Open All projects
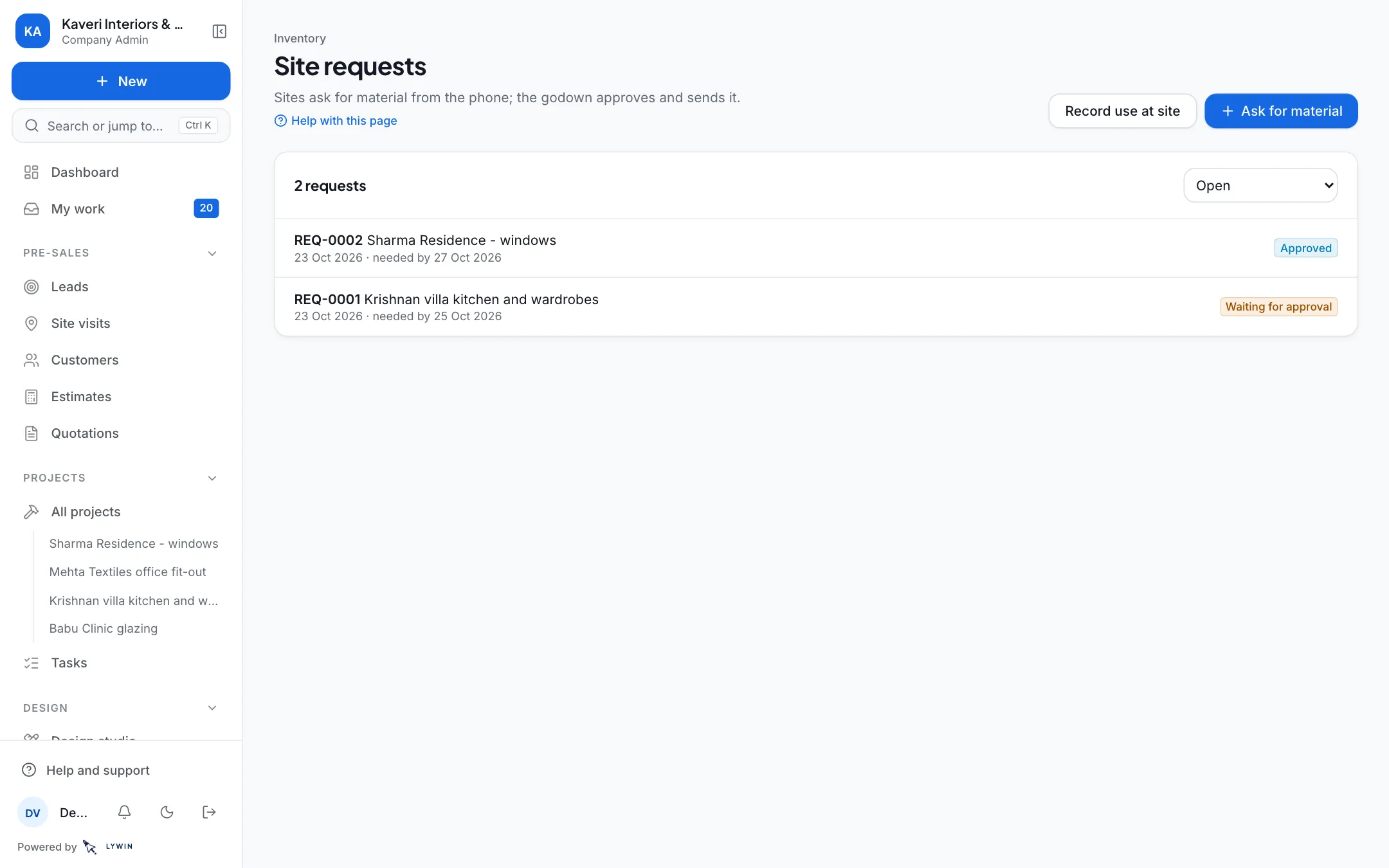The height and width of the screenshot is (868, 1389). [x=121, y=512]
